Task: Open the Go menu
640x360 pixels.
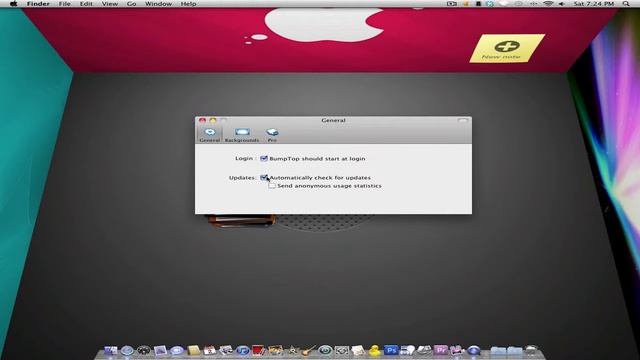Action: [x=131, y=4]
